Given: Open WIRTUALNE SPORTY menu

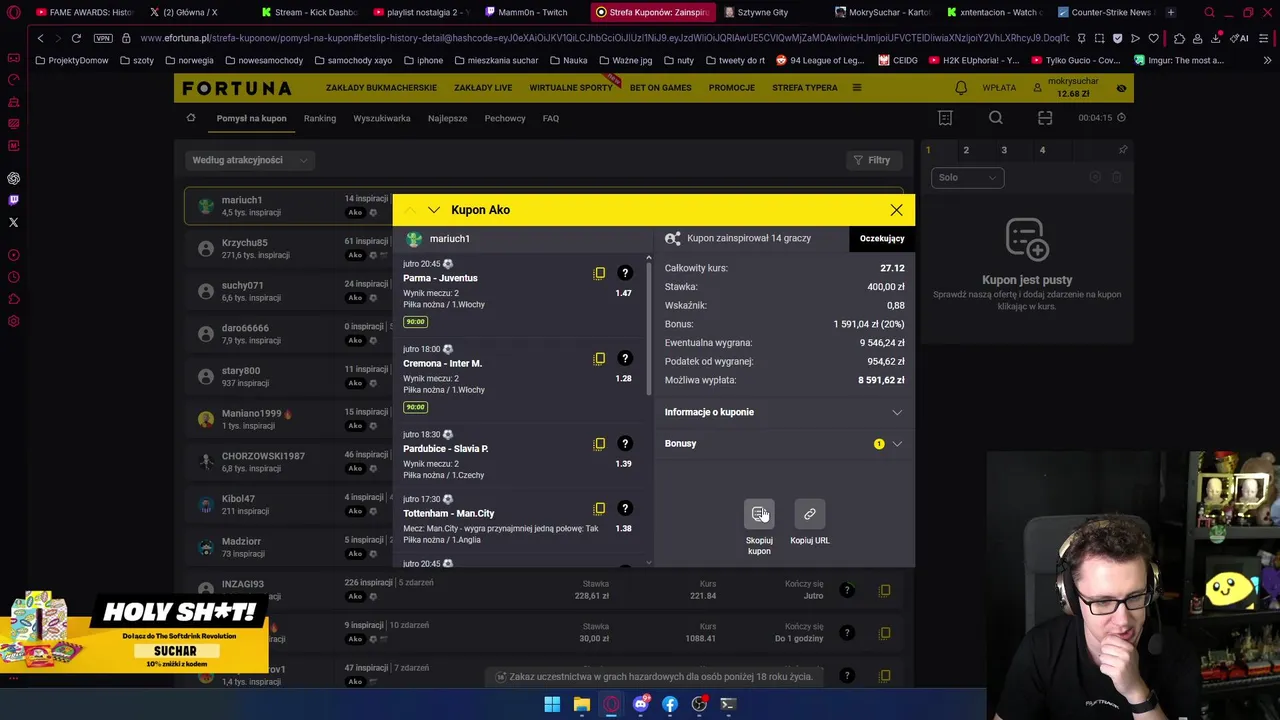Looking at the screenshot, I should click(571, 88).
